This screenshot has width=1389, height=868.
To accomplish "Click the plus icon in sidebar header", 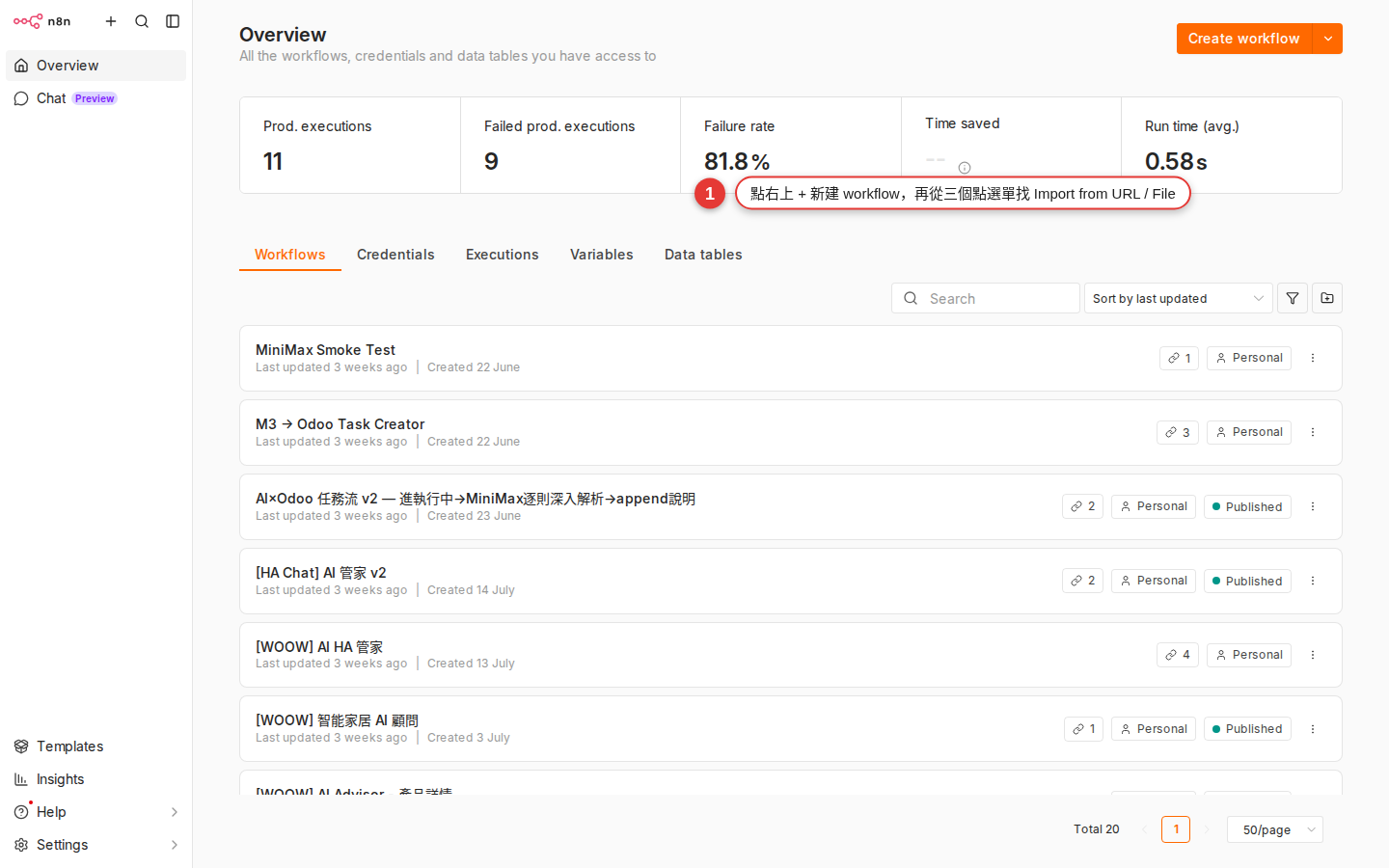I will point(111,21).
